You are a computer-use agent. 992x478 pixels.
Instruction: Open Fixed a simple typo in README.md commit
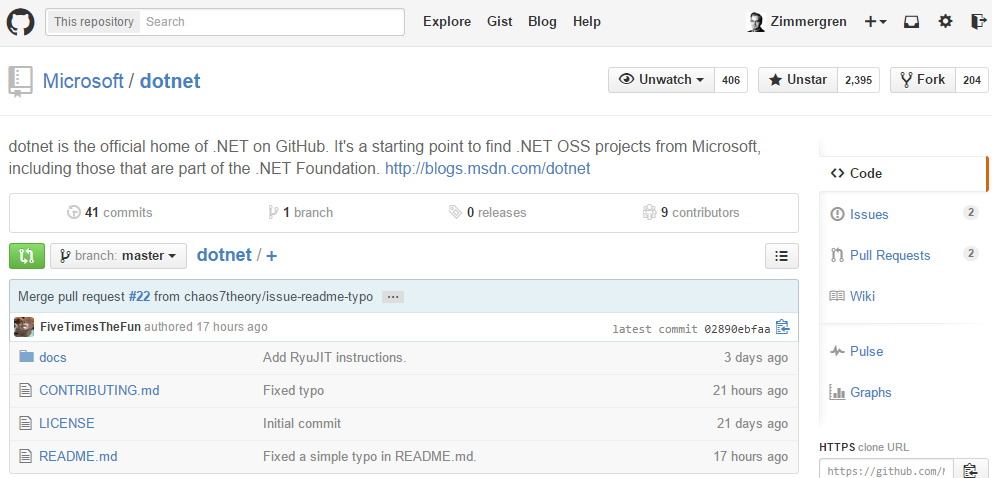coord(369,456)
